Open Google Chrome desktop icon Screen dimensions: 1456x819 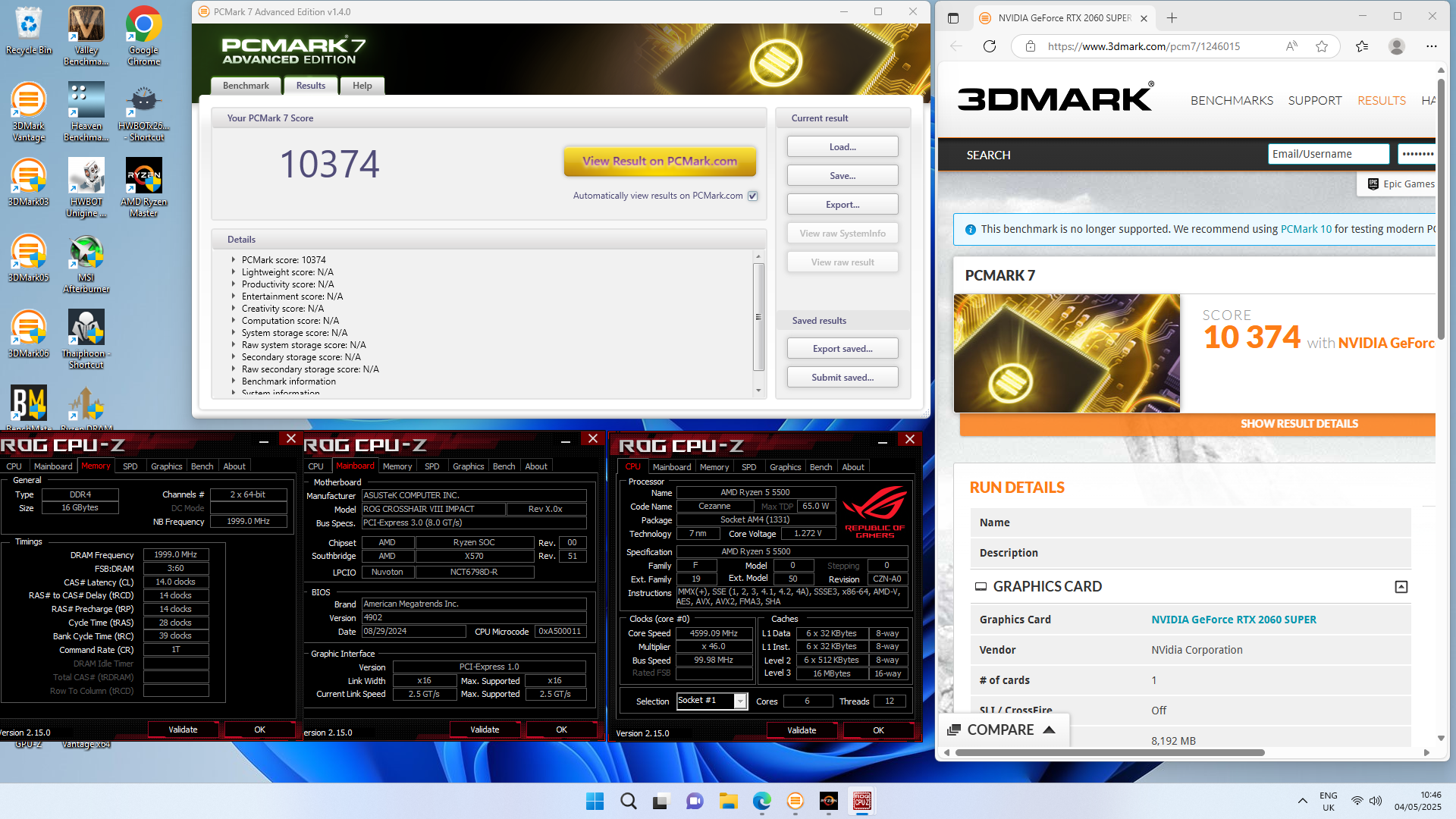pos(143,36)
